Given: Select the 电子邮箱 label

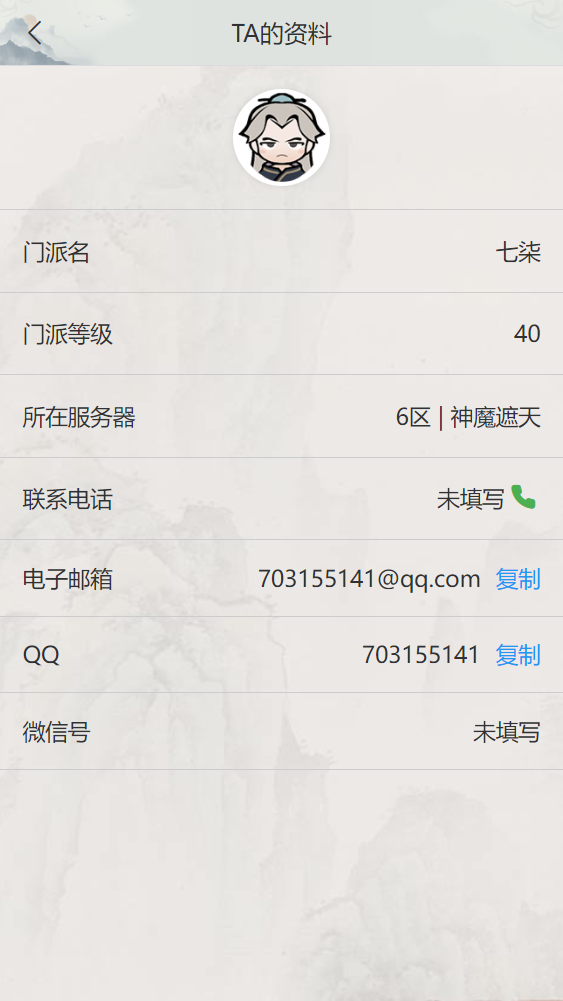Looking at the screenshot, I should (68, 579).
